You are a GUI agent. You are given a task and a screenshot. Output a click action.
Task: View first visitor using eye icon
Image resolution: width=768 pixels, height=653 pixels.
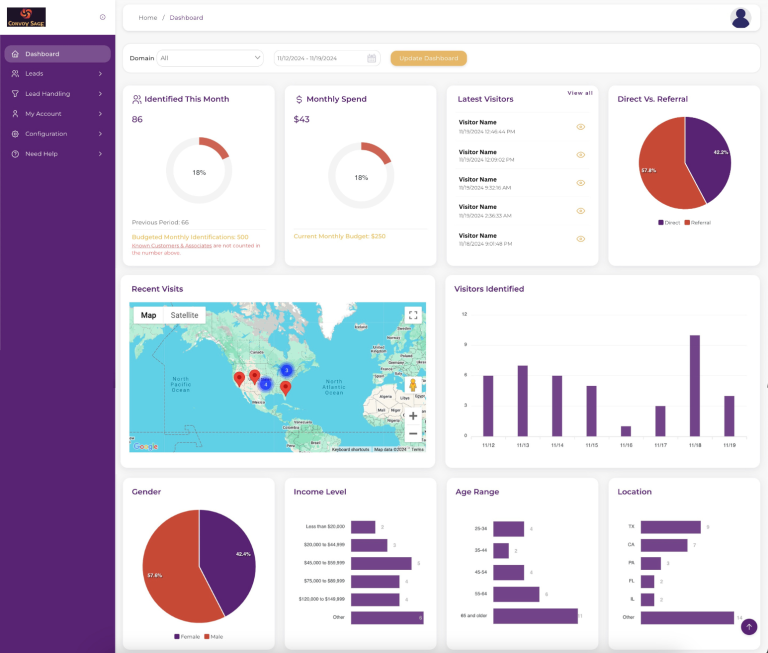[x=580, y=127]
